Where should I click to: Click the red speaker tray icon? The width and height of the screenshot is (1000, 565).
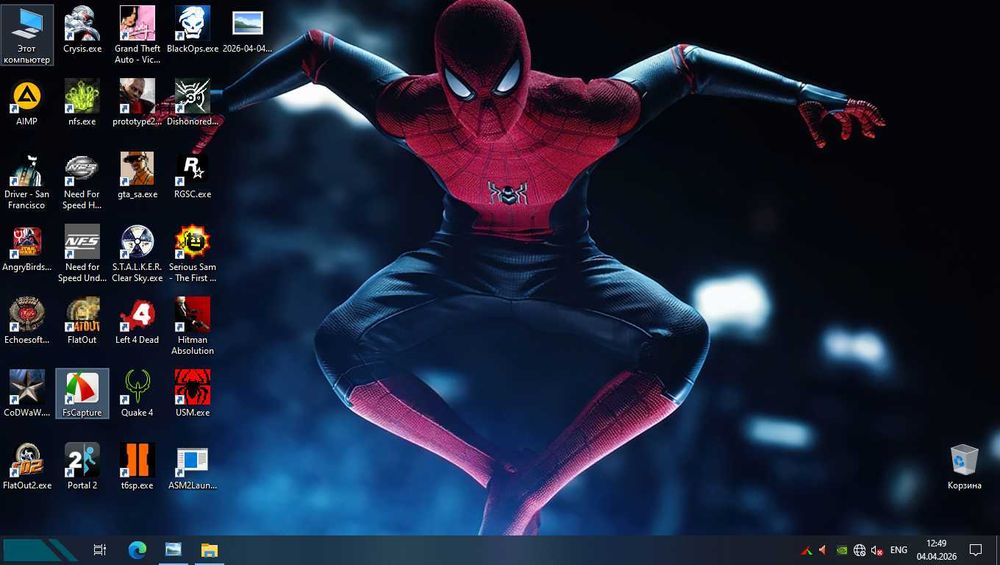(x=823, y=550)
